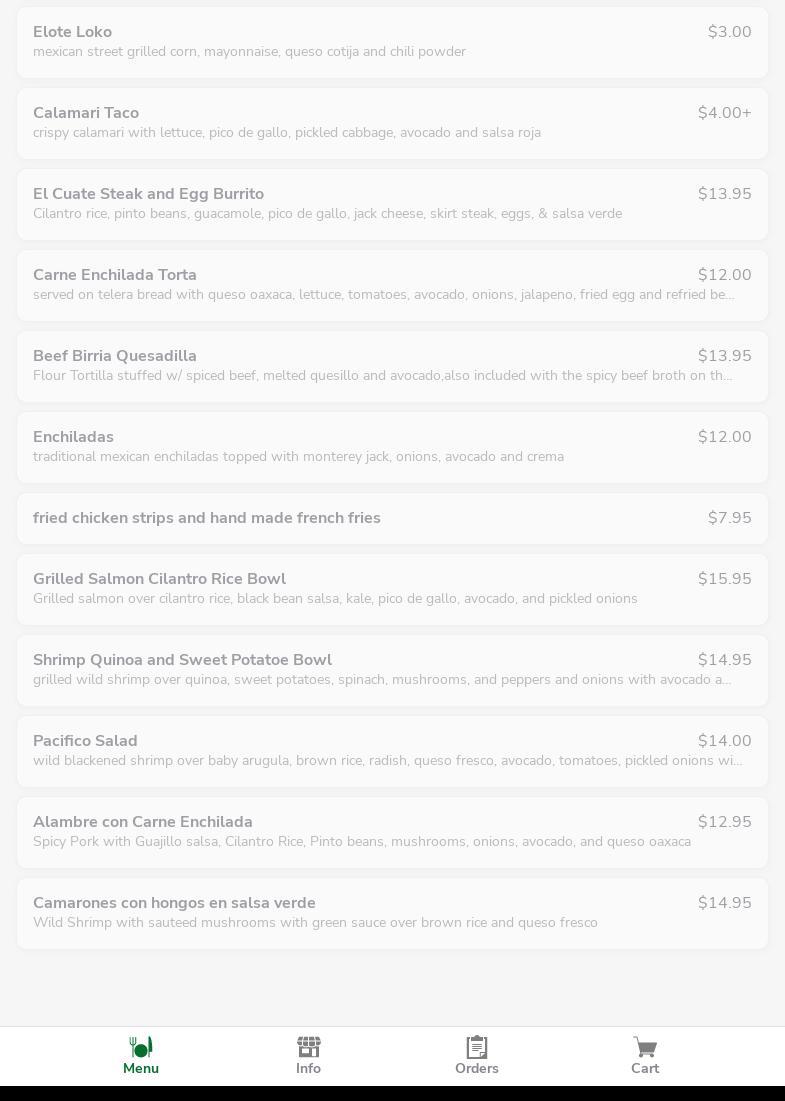Select the Pacifico Salad item
Screen dimensions: 785x1101
[392, 751]
